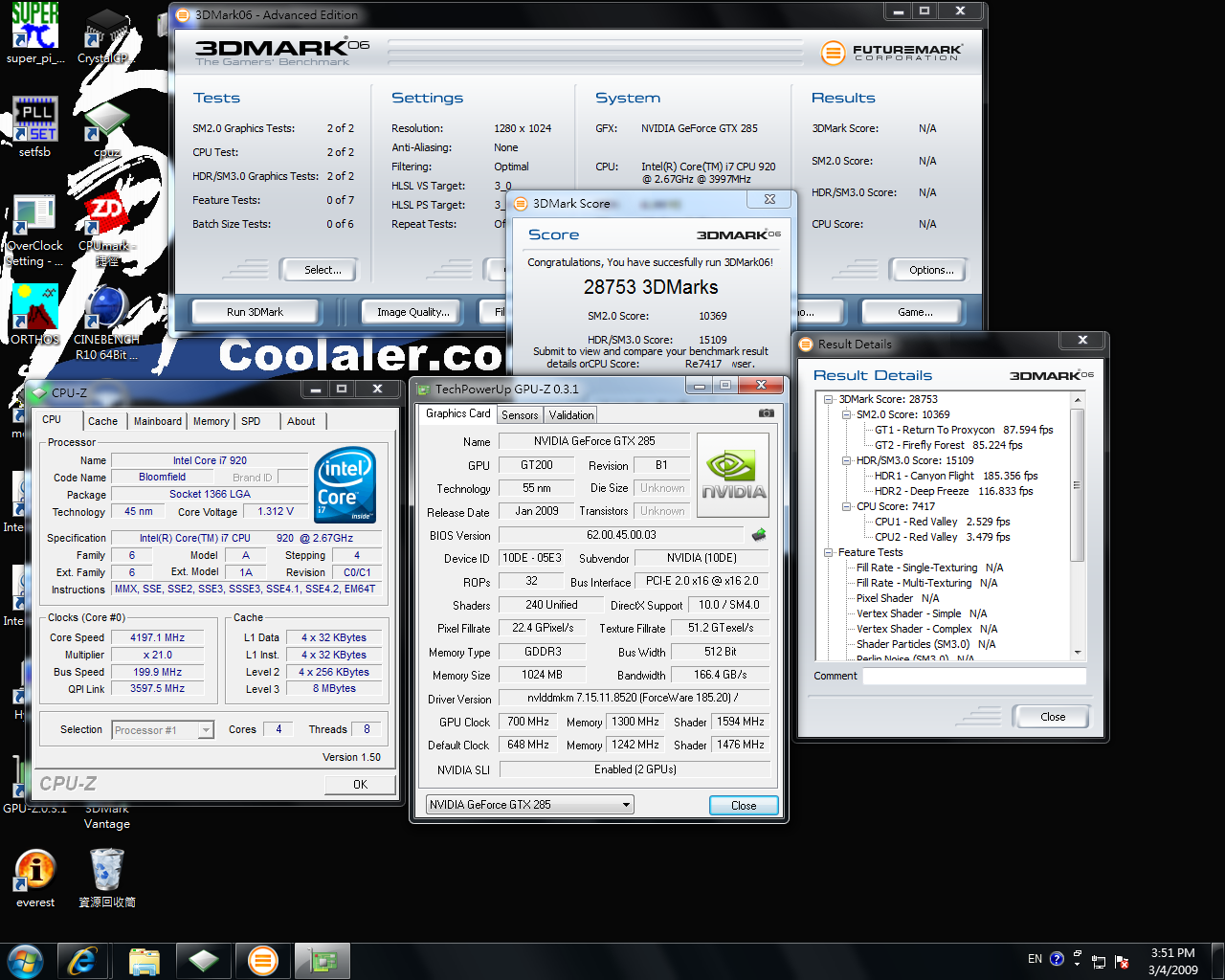Switch to the Mainboard tab in CPU-Z
Image resolution: width=1225 pixels, height=980 pixels.
click(158, 421)
